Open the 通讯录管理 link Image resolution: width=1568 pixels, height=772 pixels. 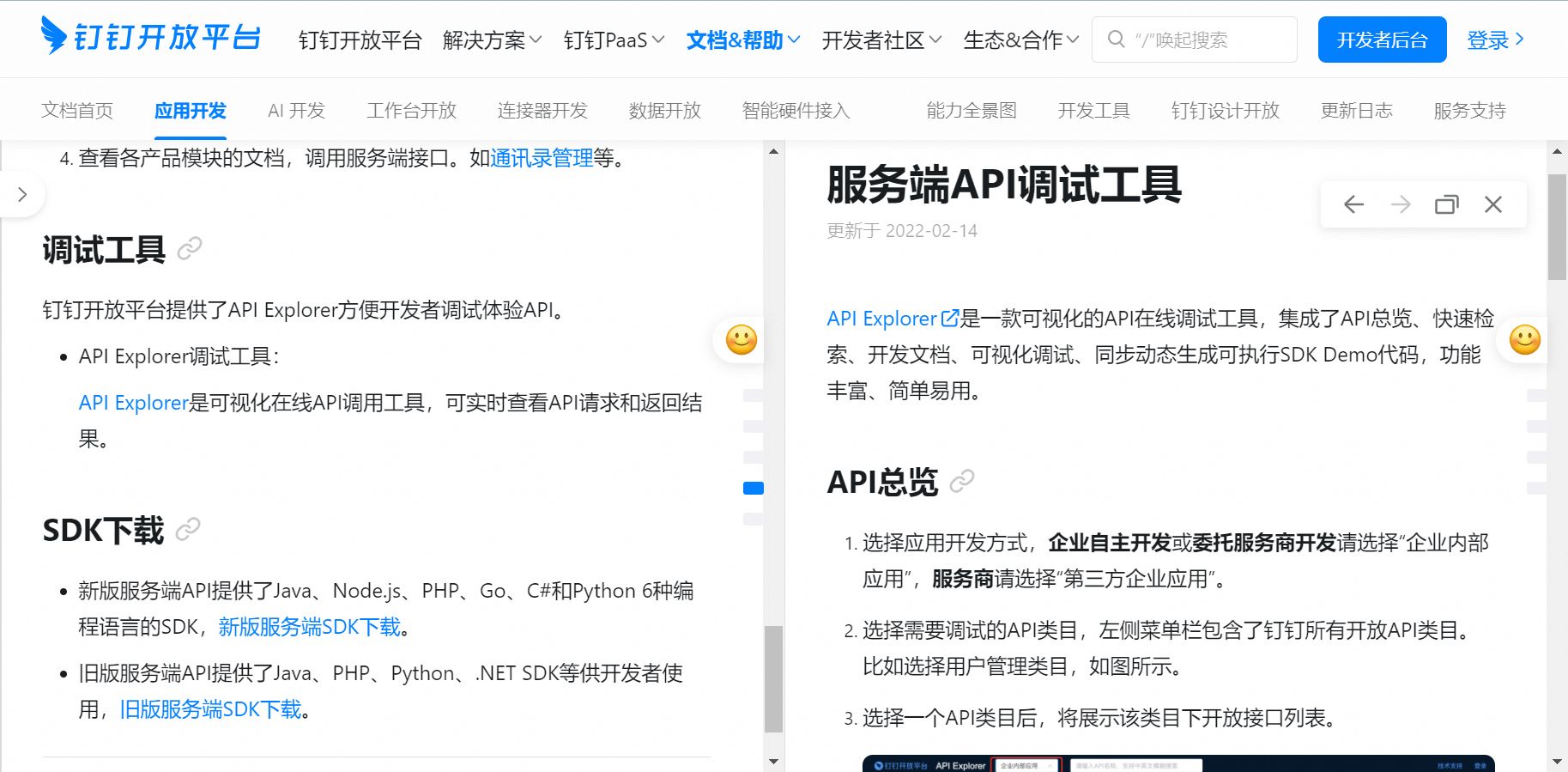(542, 158)
